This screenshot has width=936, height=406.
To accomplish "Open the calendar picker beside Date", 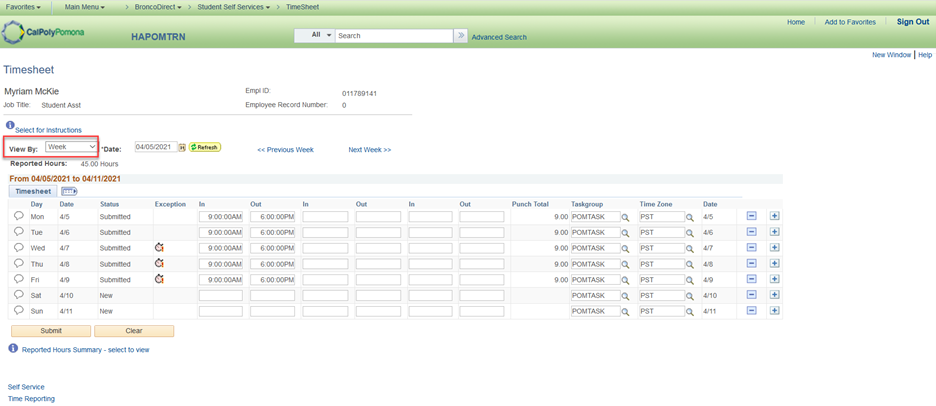I will pos(183,147).
